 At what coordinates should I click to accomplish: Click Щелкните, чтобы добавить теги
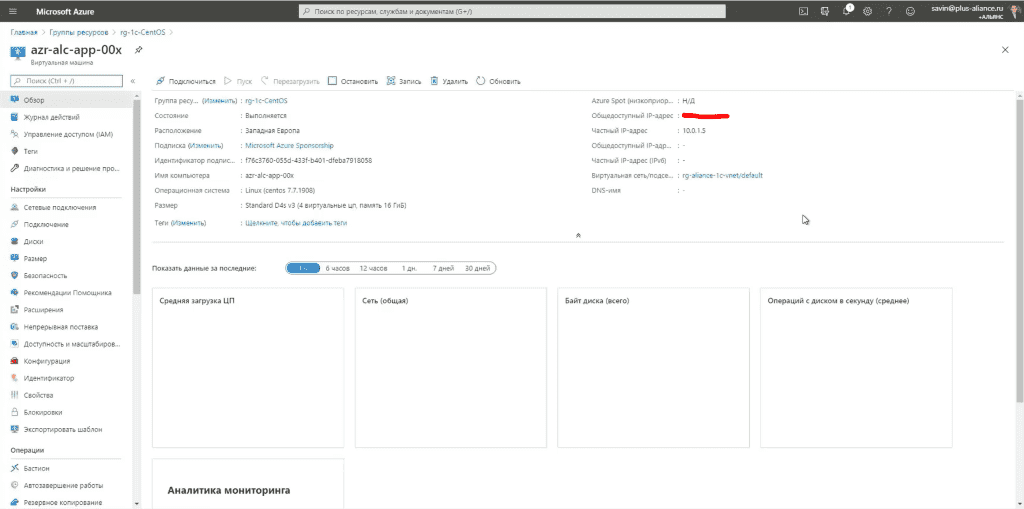pyautogui.click(x=296, y=223)
